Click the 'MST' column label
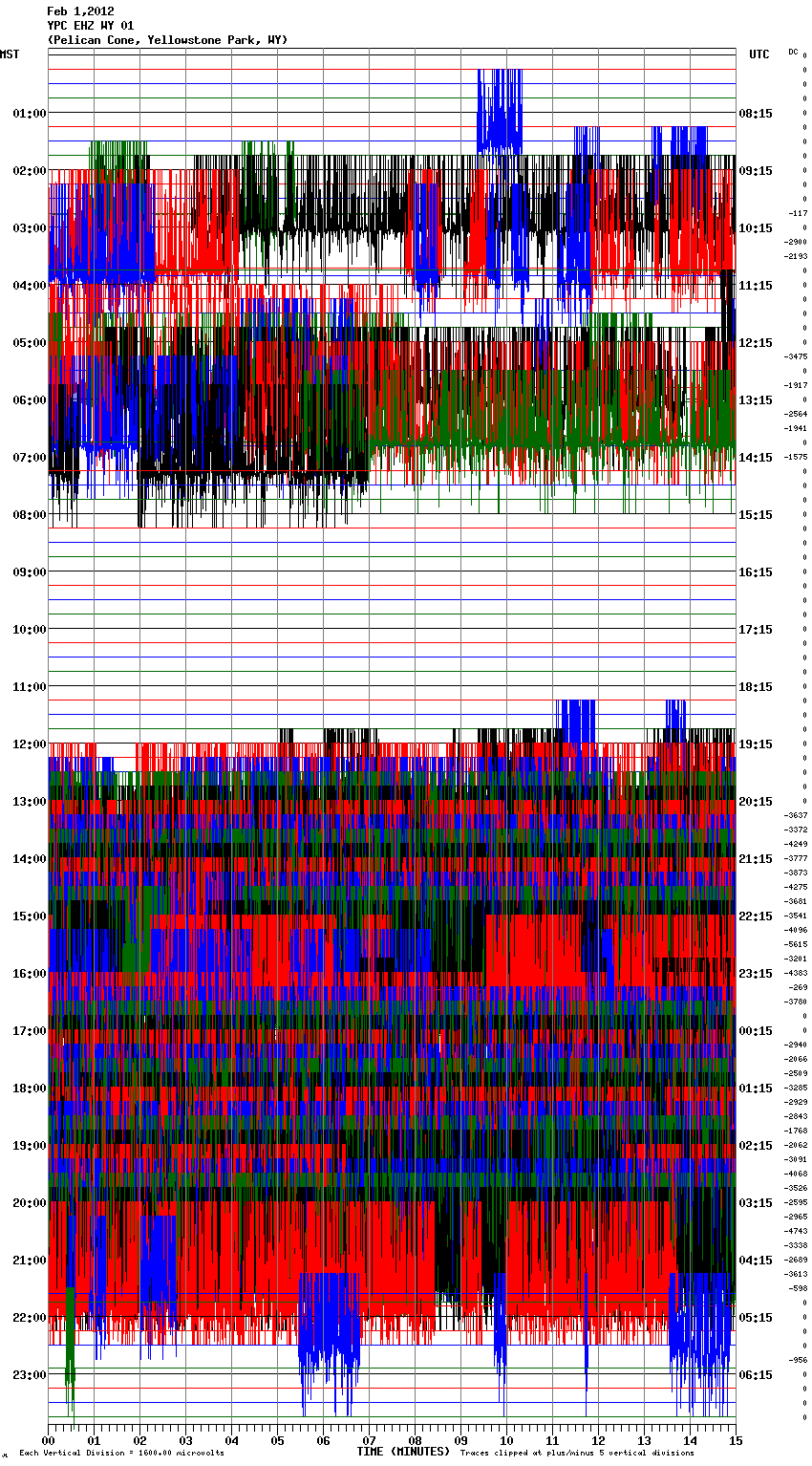This screenshot has width=812, height=1466. coord(10,54)
